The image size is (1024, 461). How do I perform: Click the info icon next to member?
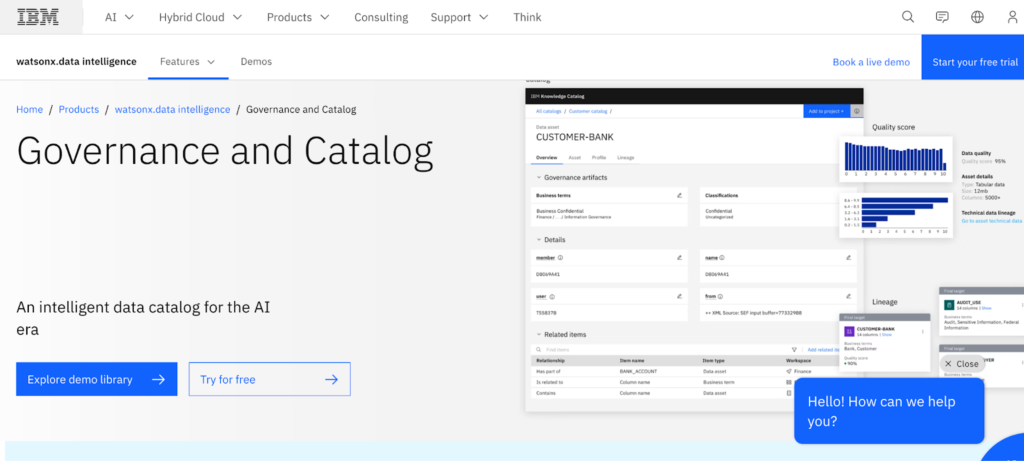click(560, 257)
